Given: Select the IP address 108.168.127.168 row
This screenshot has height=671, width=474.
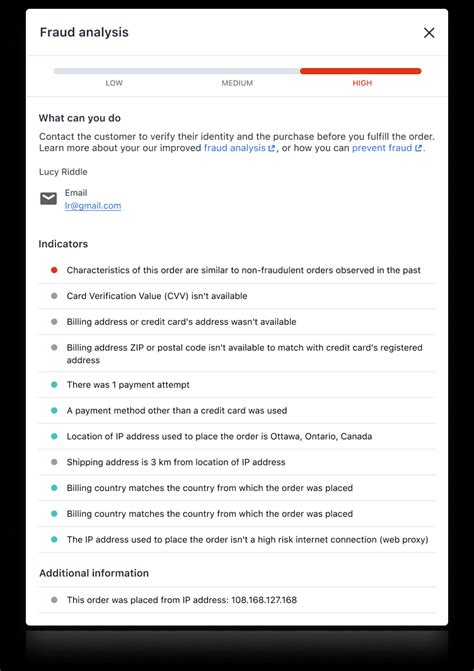Looking at the screenshot, I should point(237,600).
